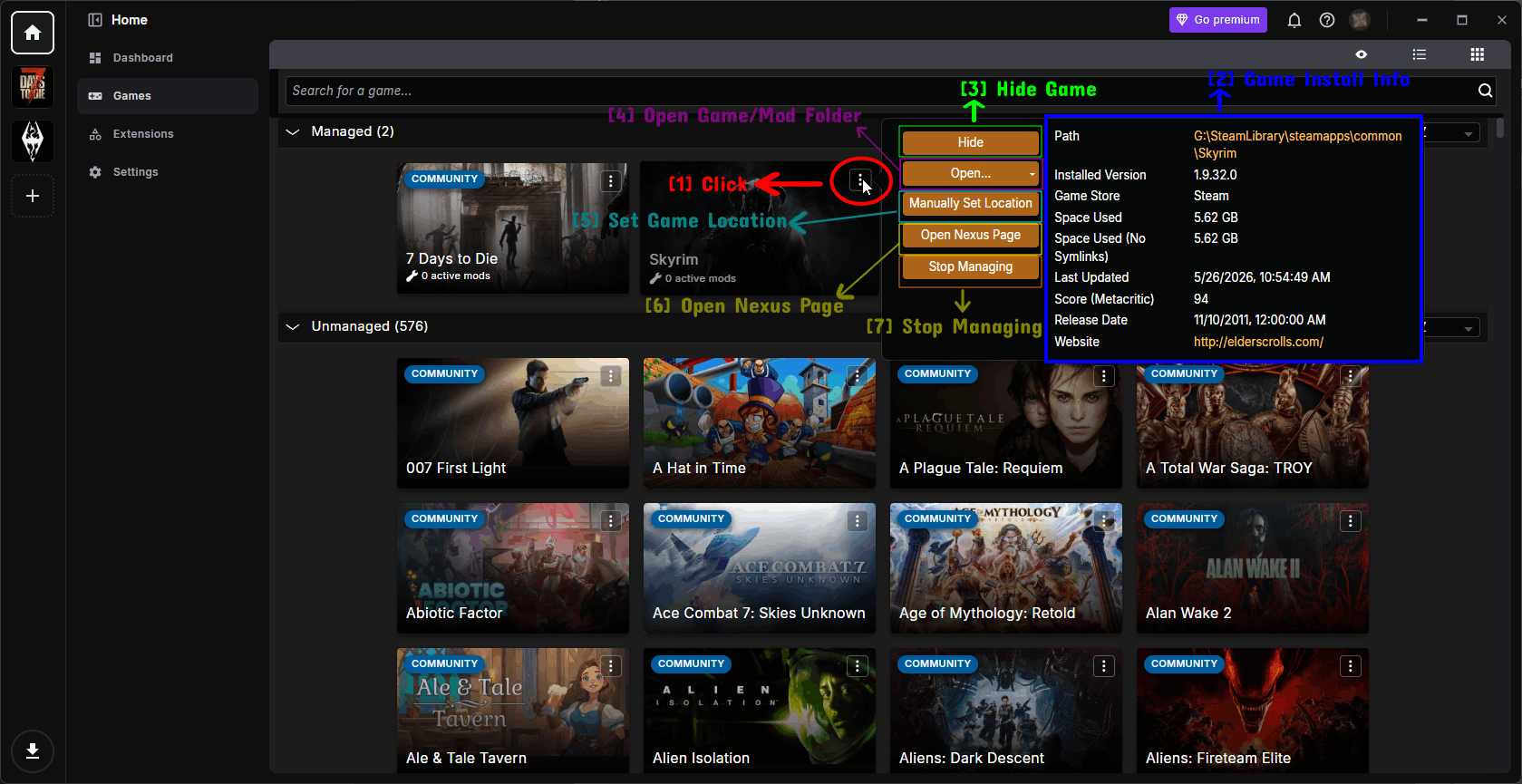Viewport: 1522px width, 784px height.
Task: Choose Hide in the game context menu
Action: coord(970,142)
